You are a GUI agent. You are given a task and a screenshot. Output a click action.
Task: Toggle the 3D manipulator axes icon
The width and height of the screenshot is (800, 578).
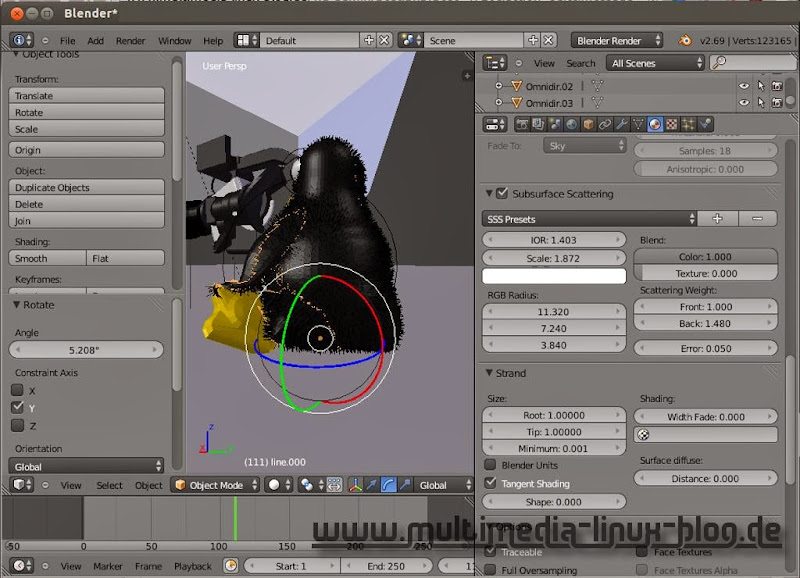coord(355,485)
